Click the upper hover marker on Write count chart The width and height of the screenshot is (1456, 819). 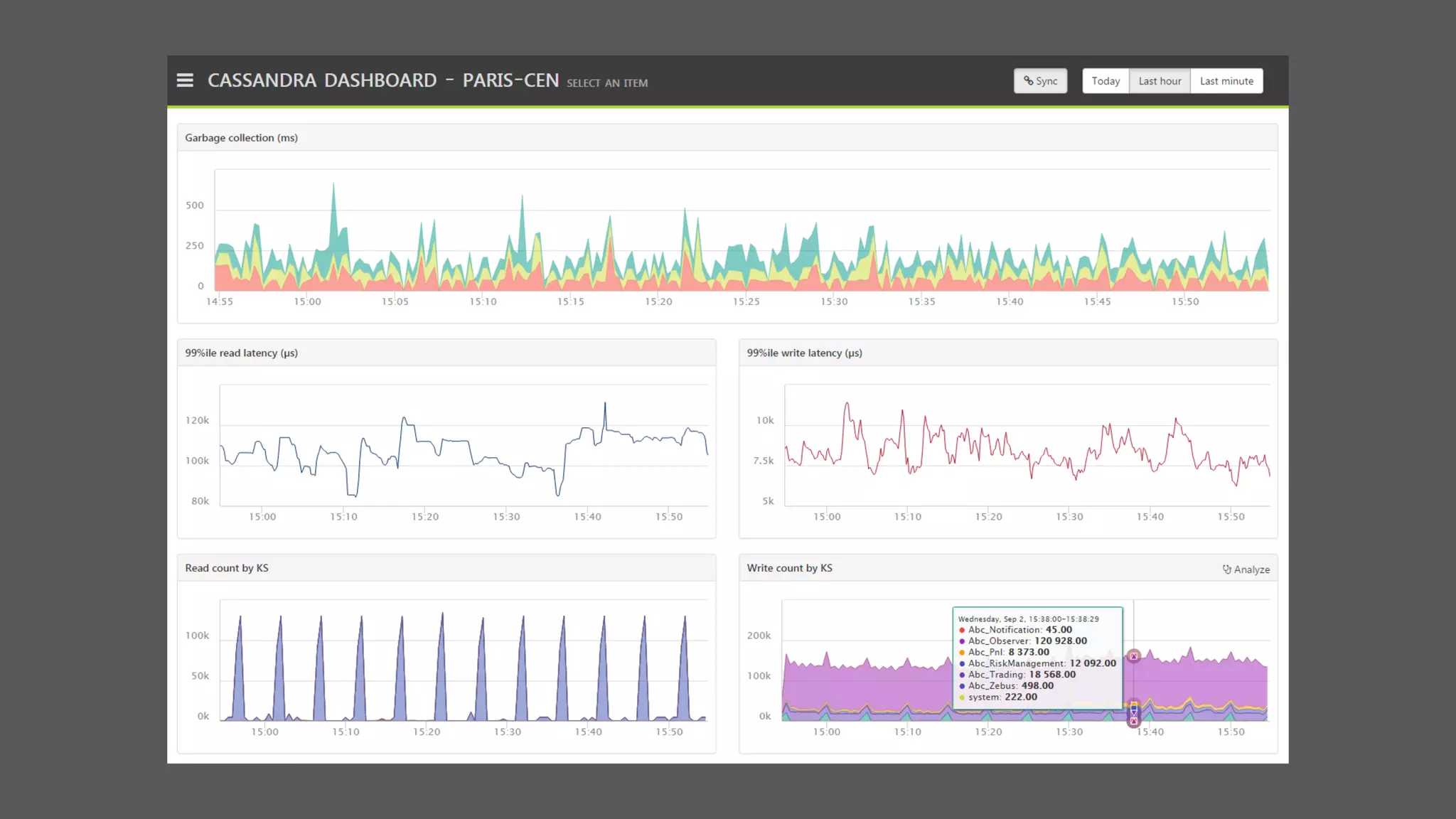(1134, 655)
